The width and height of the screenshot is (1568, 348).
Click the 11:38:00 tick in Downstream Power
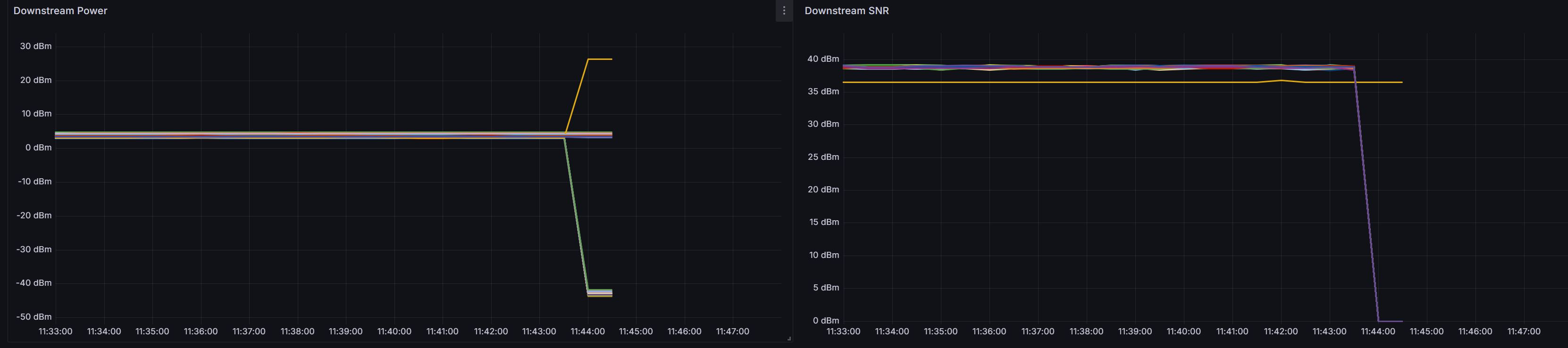(x=297, y=331)
